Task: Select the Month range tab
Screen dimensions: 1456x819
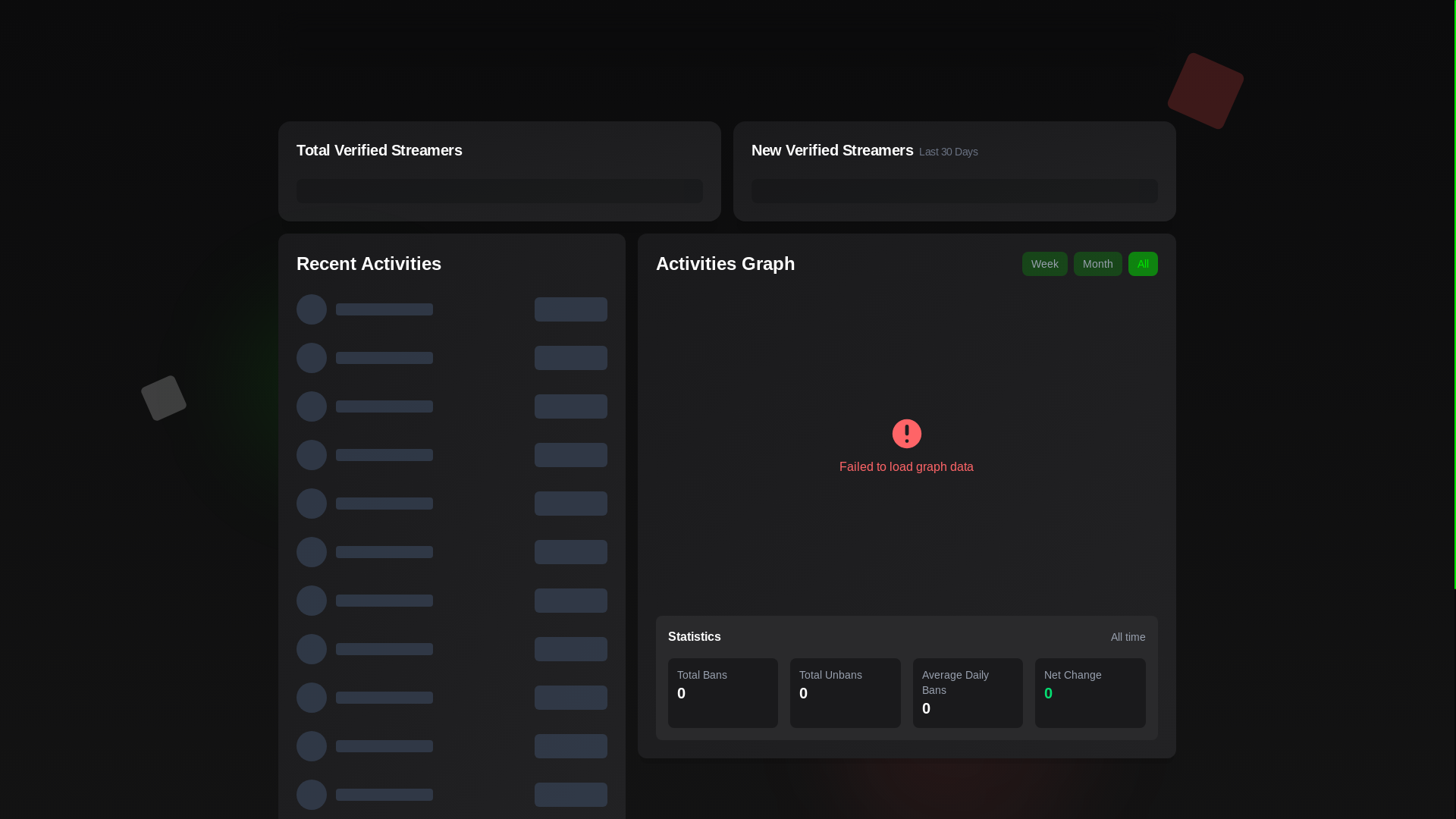Action: tap(1097, 264)
